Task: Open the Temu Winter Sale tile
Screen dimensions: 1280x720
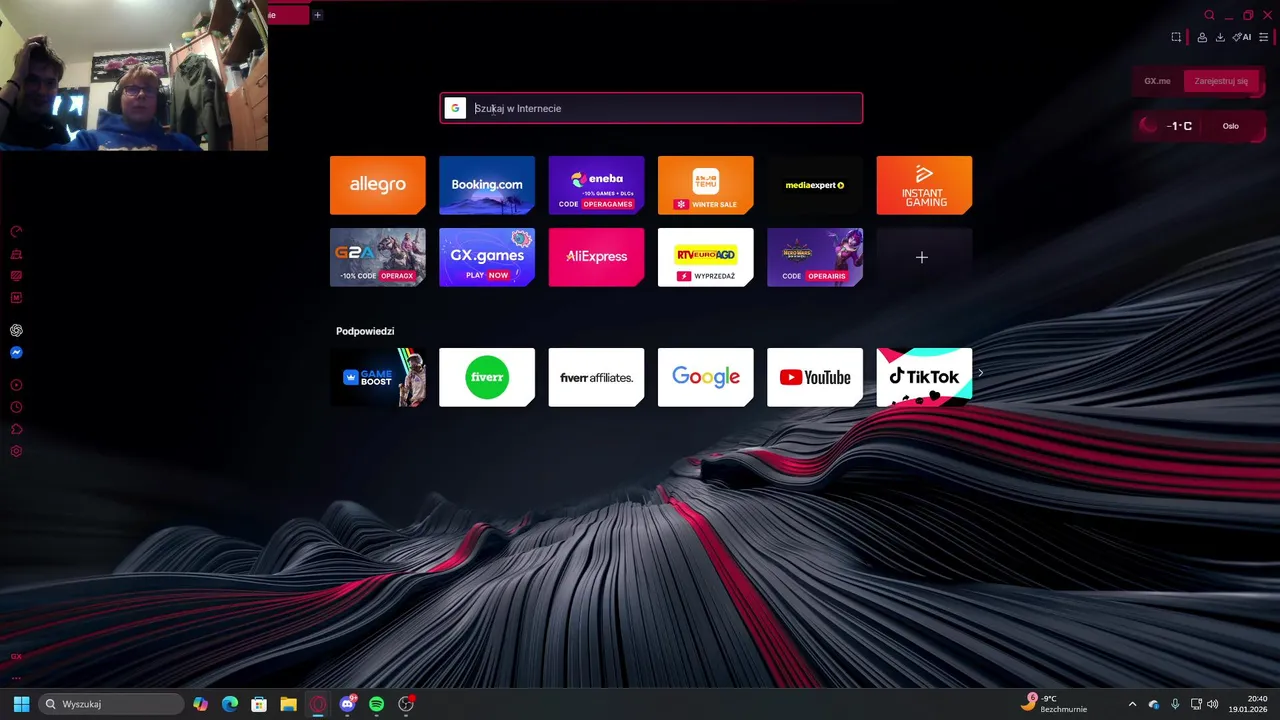Action: point(705,185)
